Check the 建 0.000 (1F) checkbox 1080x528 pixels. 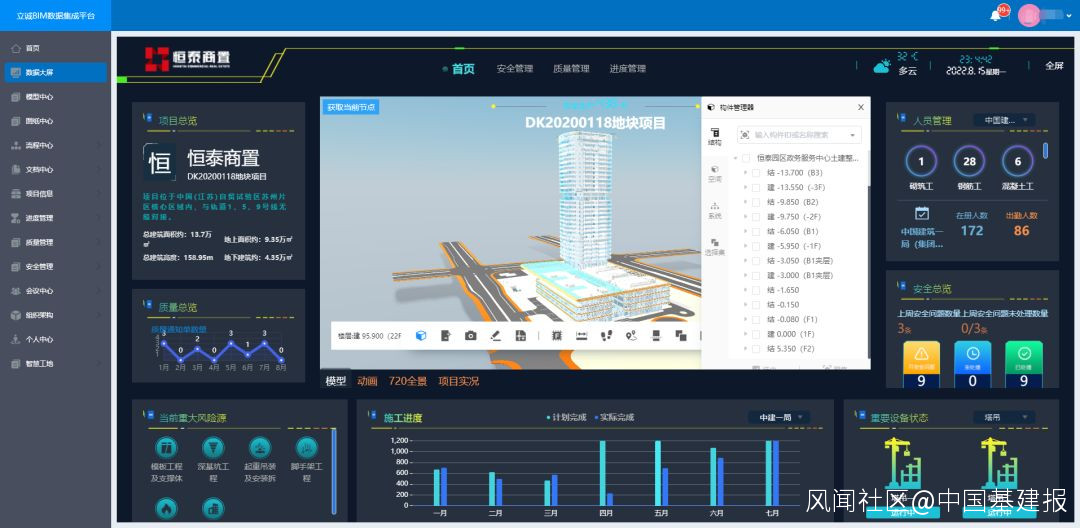click(756, 334)
